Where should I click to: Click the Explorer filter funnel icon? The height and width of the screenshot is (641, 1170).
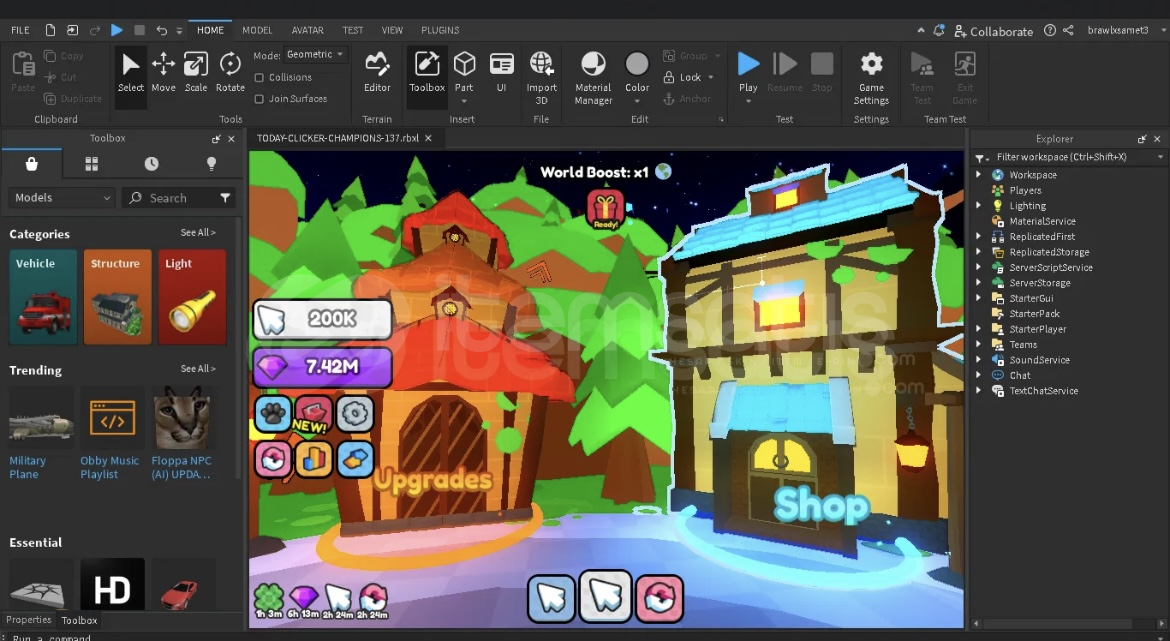tap(980, 157)
